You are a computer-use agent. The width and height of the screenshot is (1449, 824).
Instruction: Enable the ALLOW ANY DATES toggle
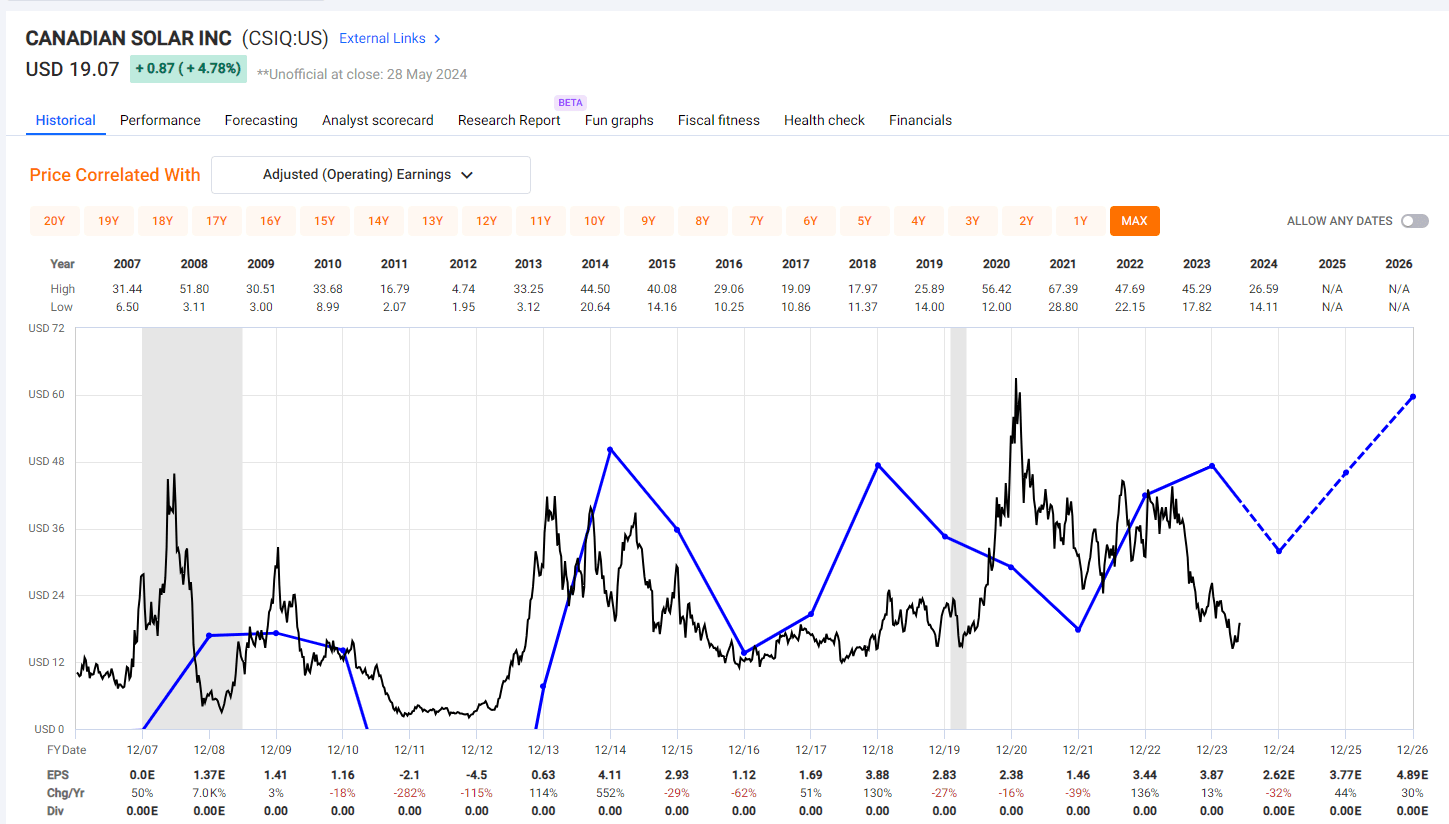[1415, 220]
